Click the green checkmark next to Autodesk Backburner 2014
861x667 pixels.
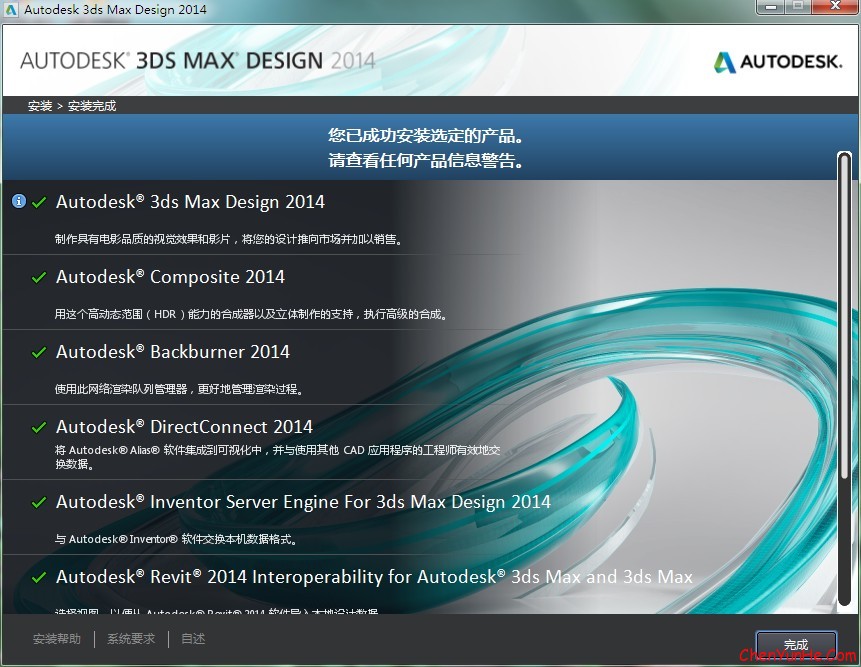pos(39,352)
